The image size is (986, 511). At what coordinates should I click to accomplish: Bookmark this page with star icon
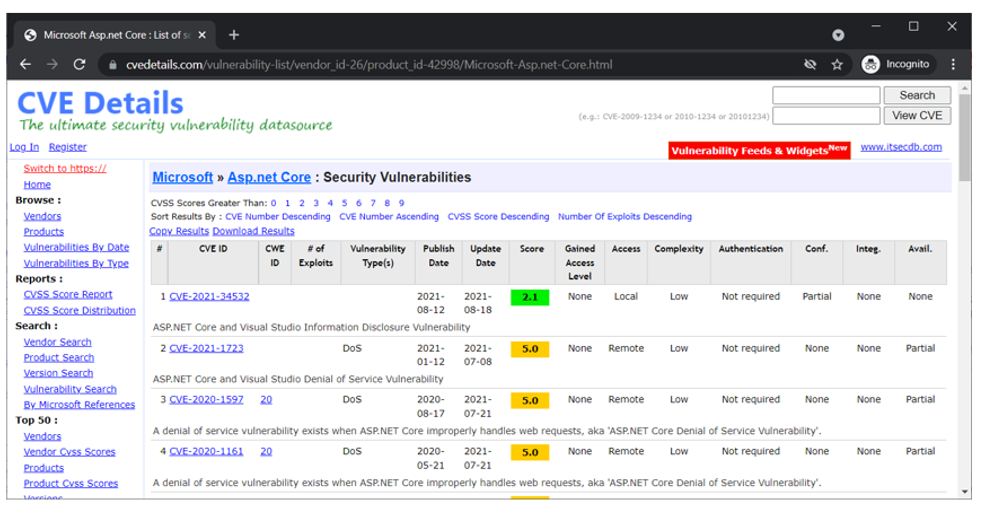837,64
